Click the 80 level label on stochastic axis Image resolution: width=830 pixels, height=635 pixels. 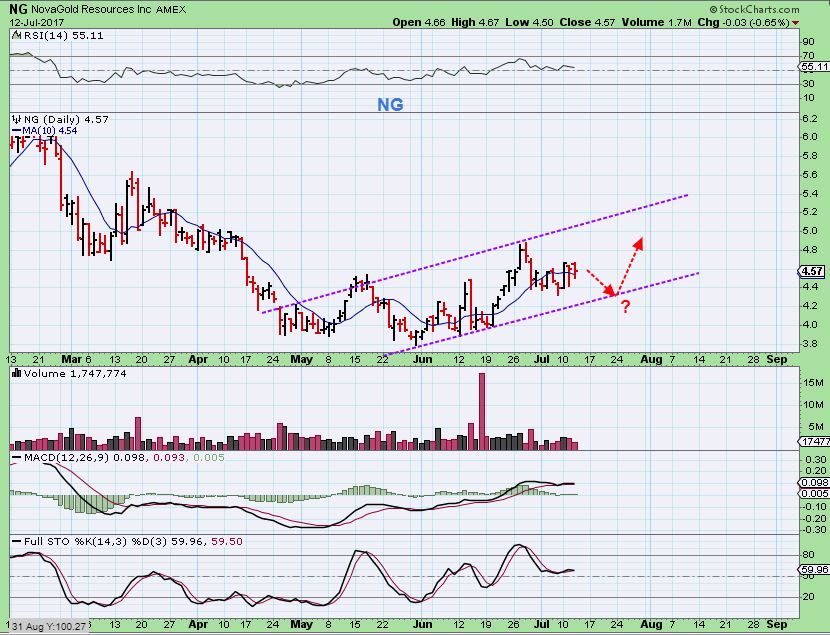point(808,555)
